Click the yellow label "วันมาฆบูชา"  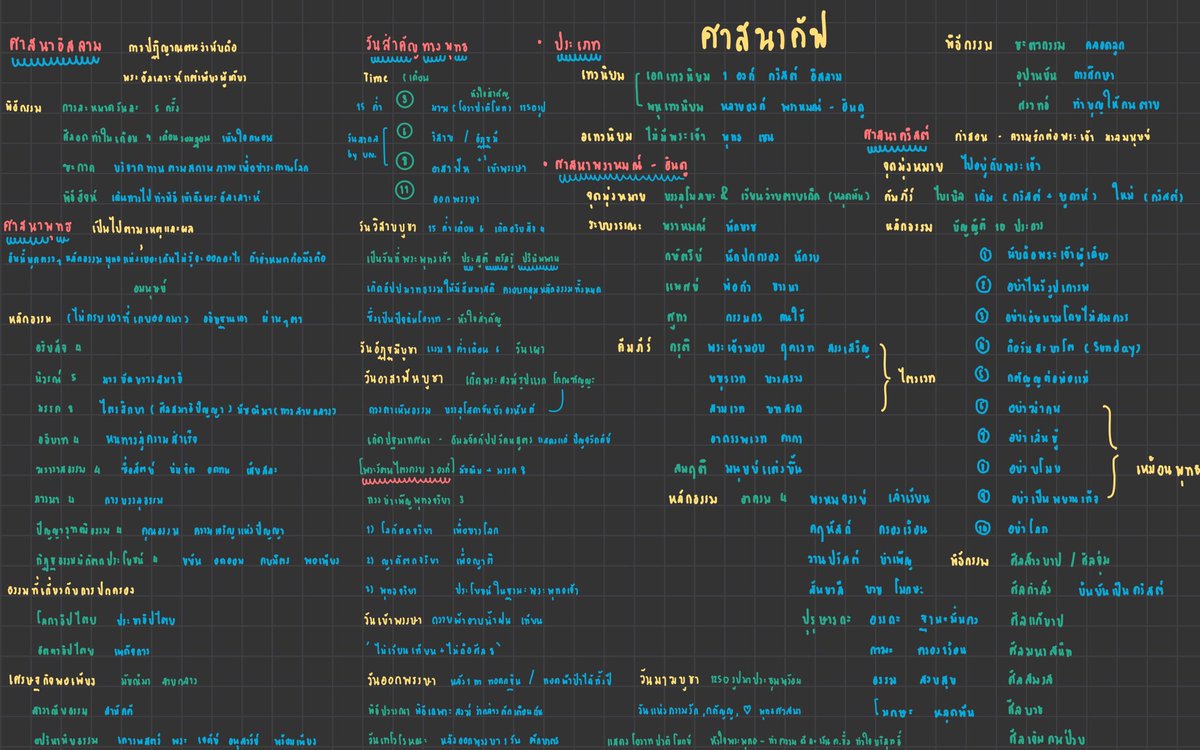click(669, 680)
